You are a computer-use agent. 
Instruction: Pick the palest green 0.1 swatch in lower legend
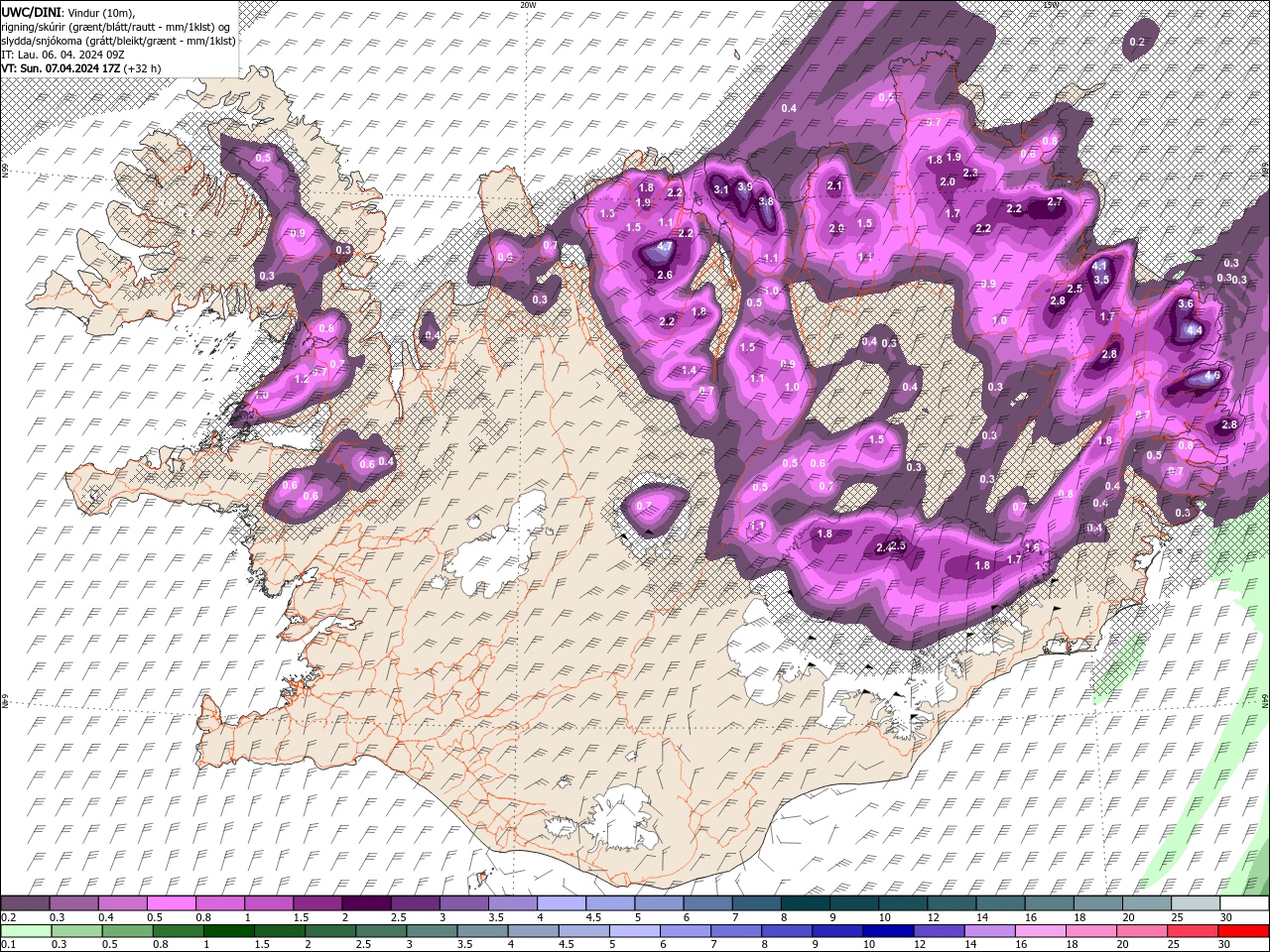pos(26,932)
